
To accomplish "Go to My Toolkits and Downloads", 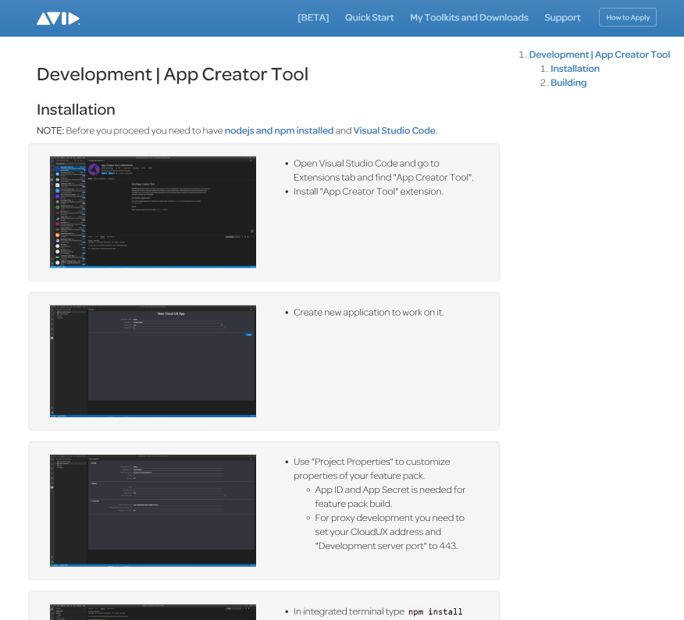I will point(469,17).
